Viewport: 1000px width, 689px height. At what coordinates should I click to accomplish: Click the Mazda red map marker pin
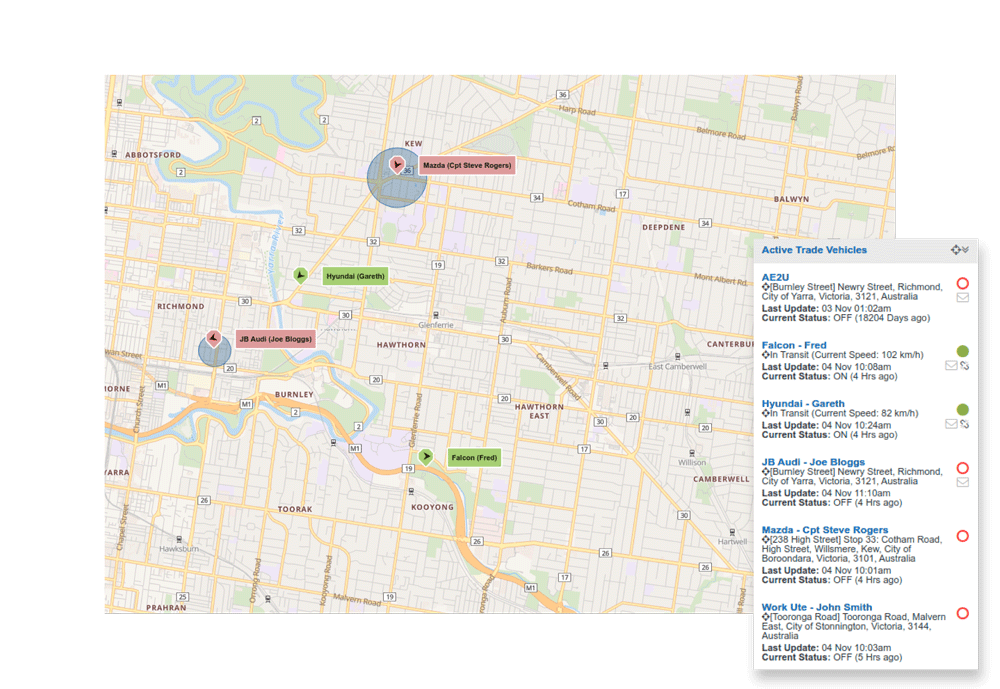pyautogui.click(x=397, y=166)
